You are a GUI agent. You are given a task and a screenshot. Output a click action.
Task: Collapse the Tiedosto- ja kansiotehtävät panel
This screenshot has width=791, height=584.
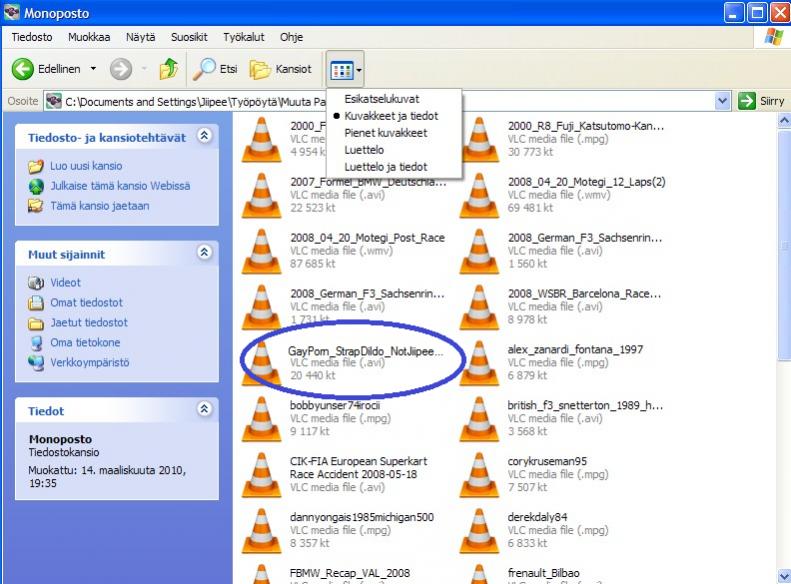pyautogui.click(x=204, y=135)
